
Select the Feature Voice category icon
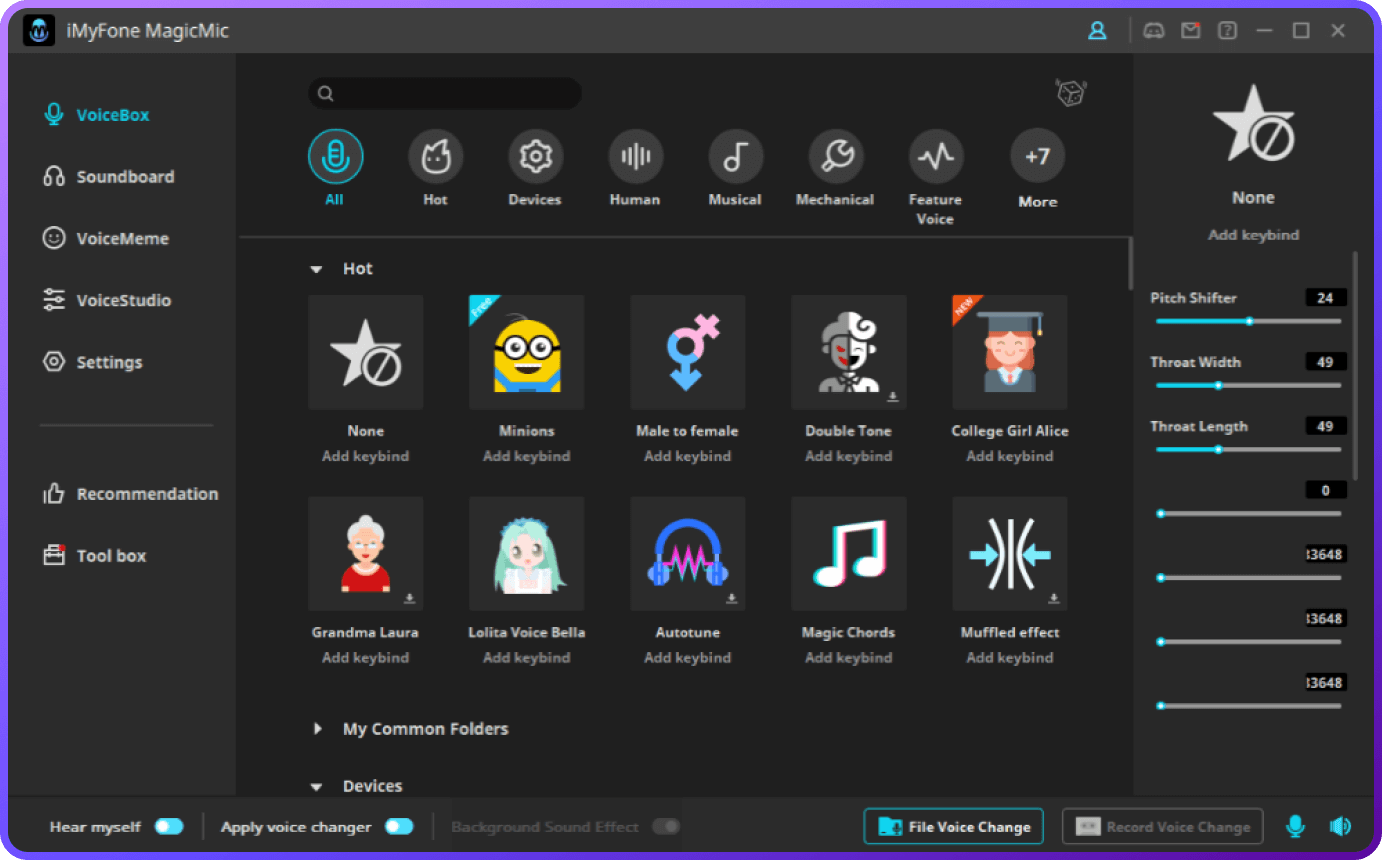[x=935, y=156]
